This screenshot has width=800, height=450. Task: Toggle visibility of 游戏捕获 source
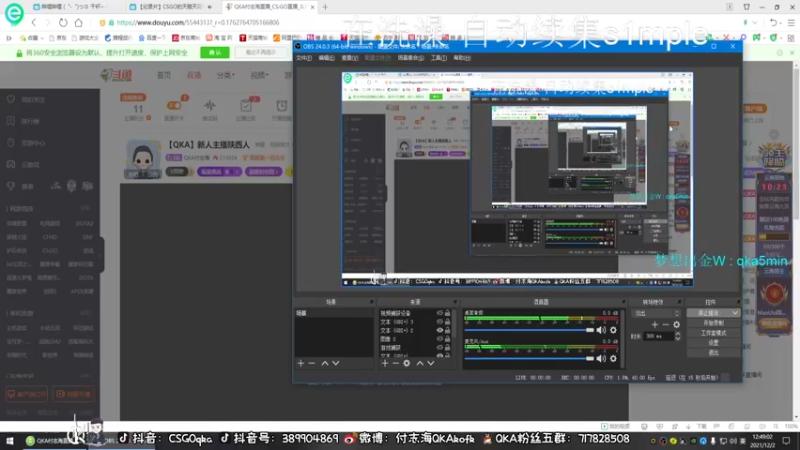pyautogui.click(x=439, y=348)
